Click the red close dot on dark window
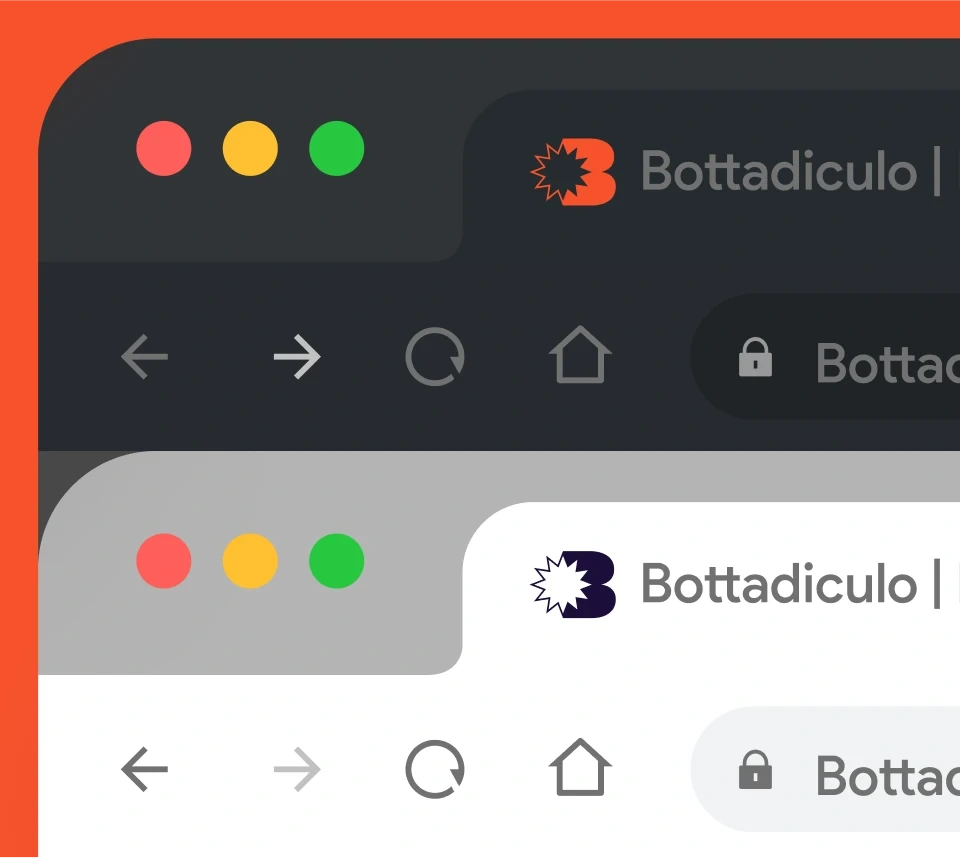The width and height of the screenshot is (960, 858). [x=163, y=148]
